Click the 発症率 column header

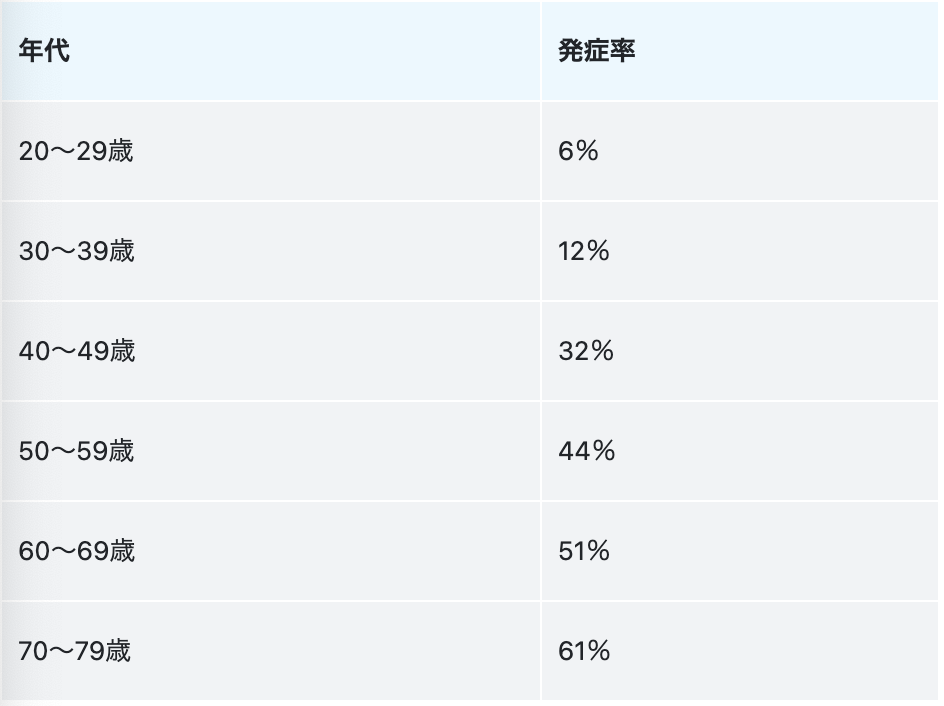pyautogui.click(x=596, y=51)
